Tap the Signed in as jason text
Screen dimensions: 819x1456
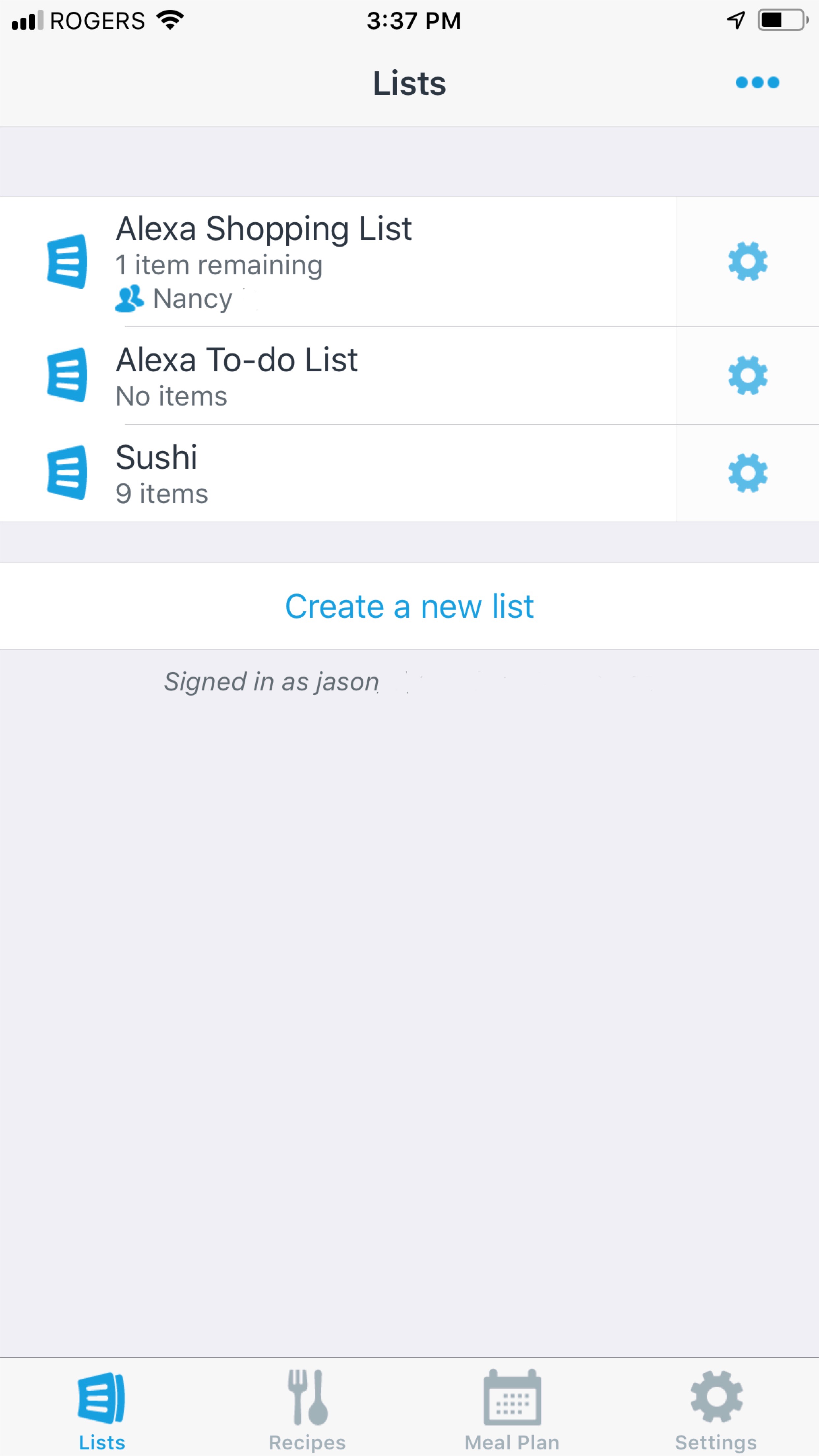pyautogui.click(x=271, y=682)
